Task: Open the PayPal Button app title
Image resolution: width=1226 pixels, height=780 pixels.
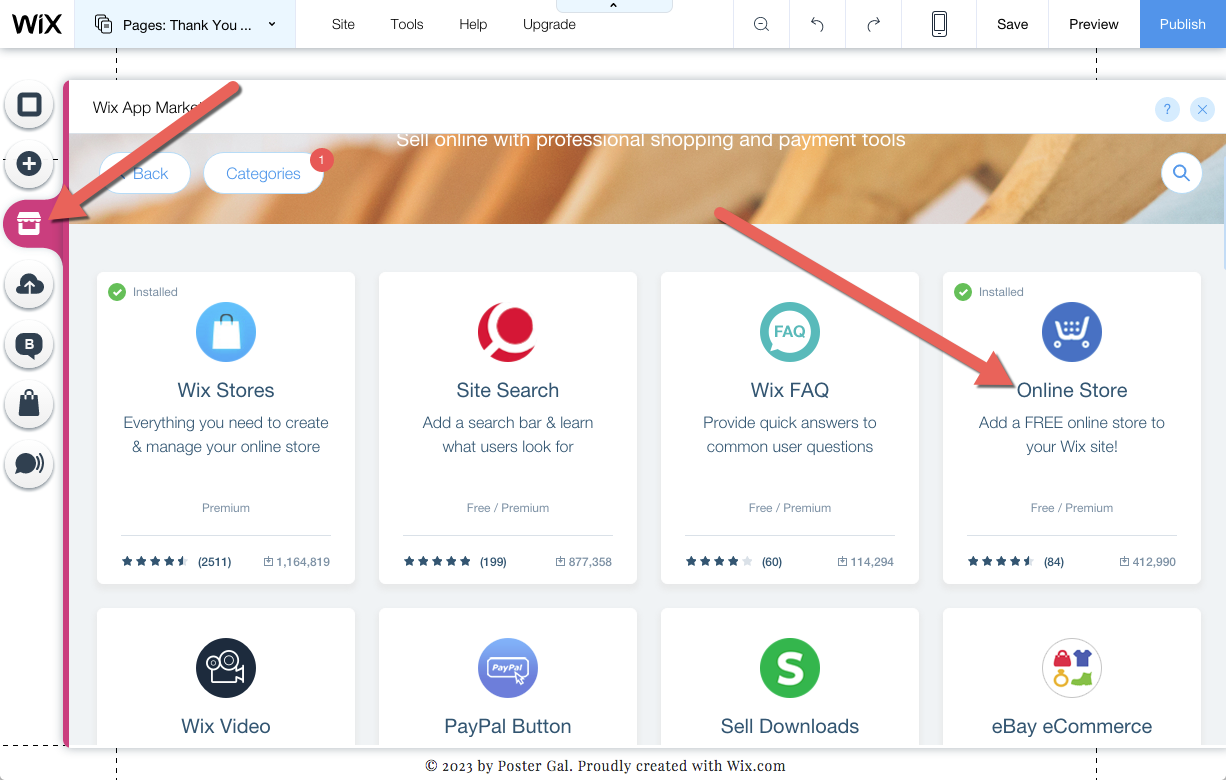Action: tap(508, 726)
